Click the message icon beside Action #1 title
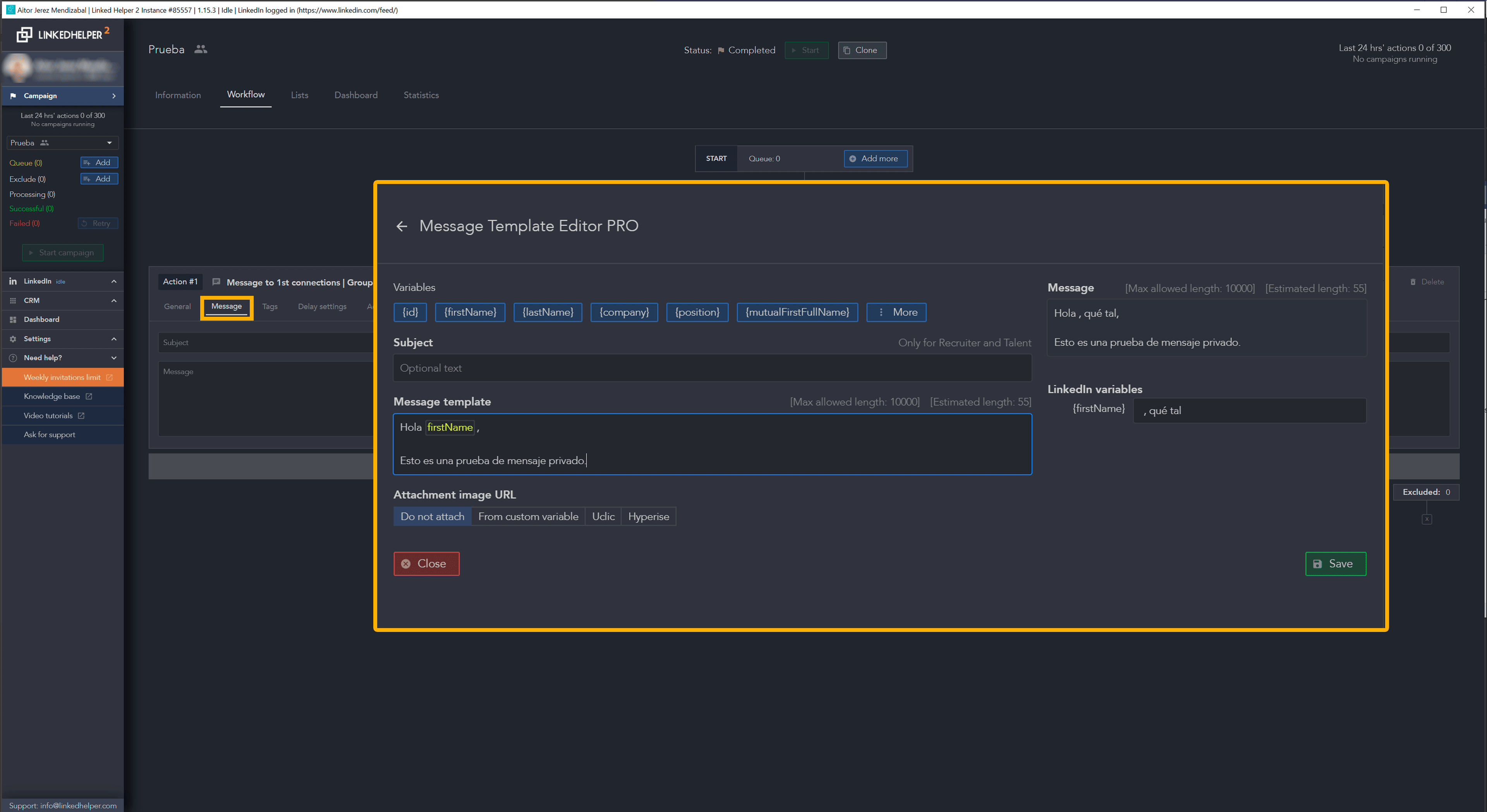This screenshot has height=812, width=1487. (x=216, y=282)
